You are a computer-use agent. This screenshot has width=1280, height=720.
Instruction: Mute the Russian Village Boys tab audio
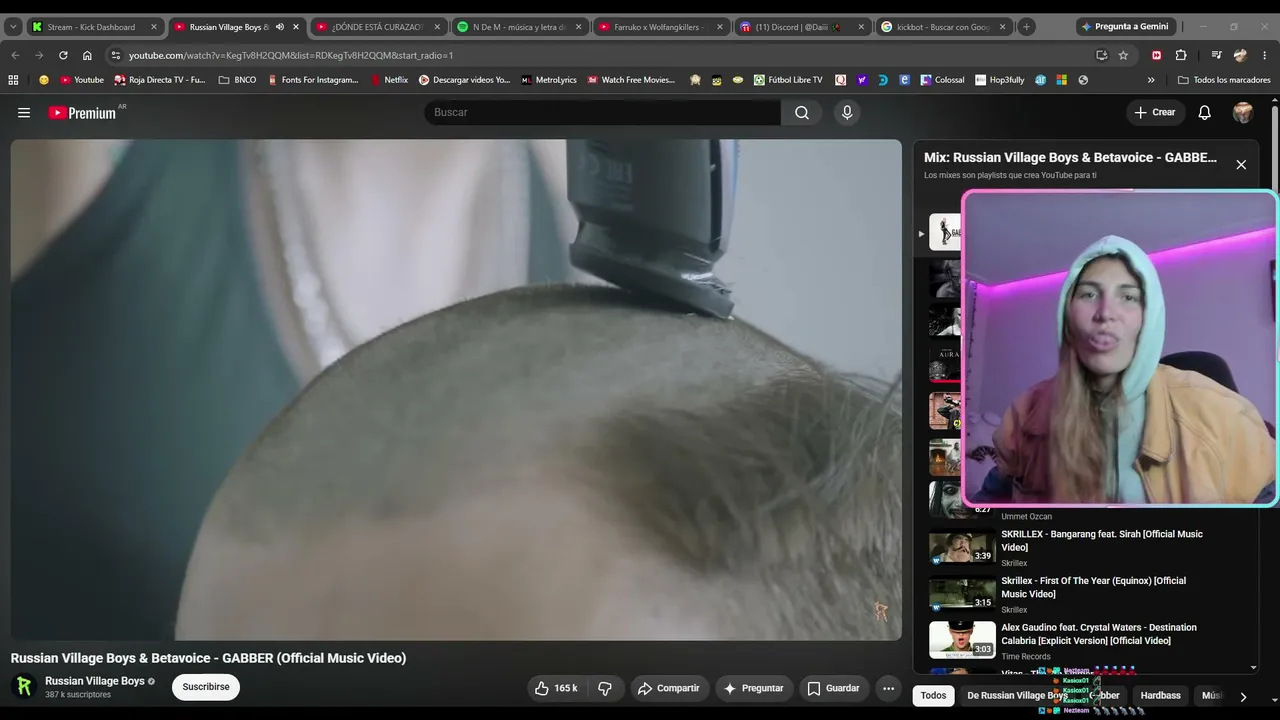tap(280, 27)
